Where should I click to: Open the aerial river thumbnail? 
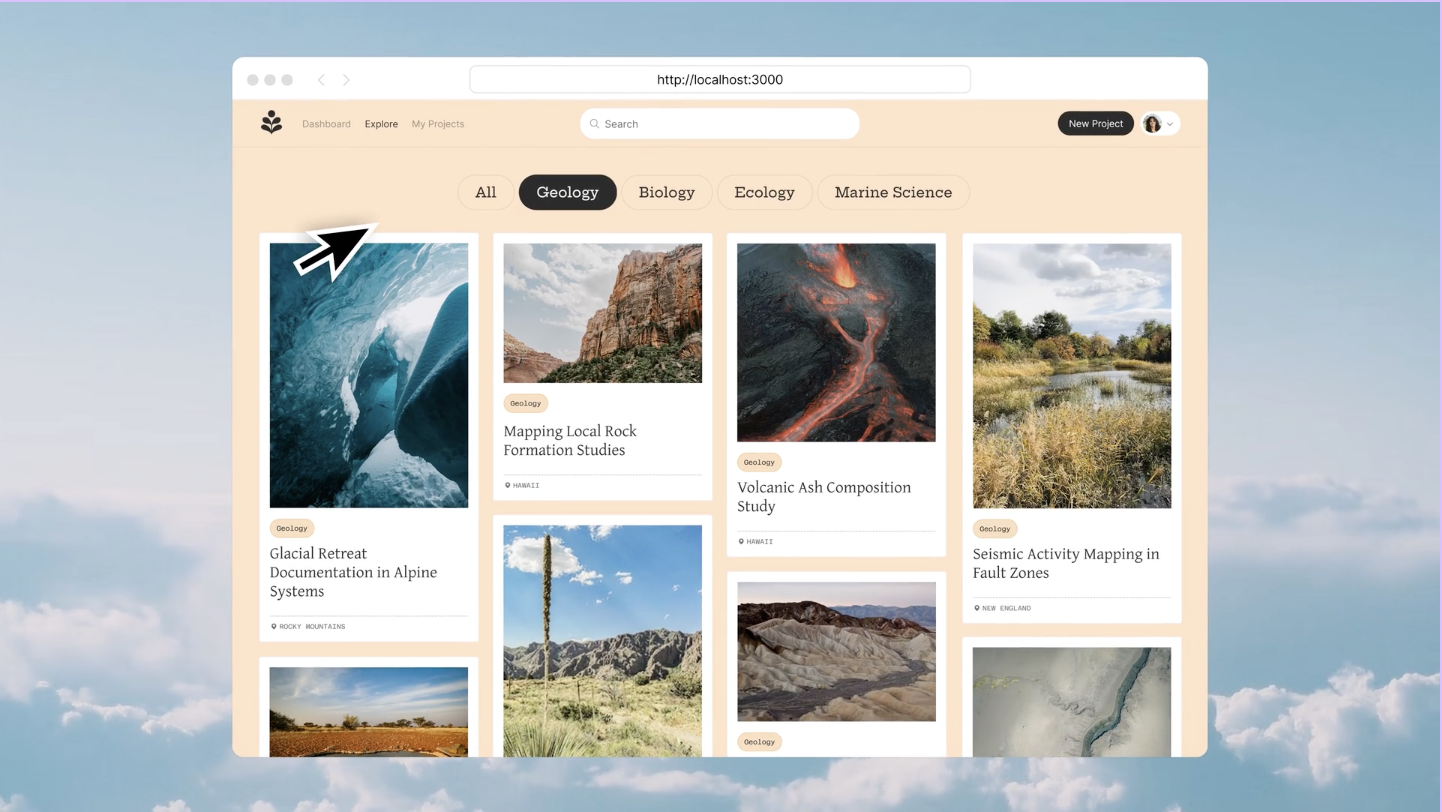click(x=1072, y=702)
